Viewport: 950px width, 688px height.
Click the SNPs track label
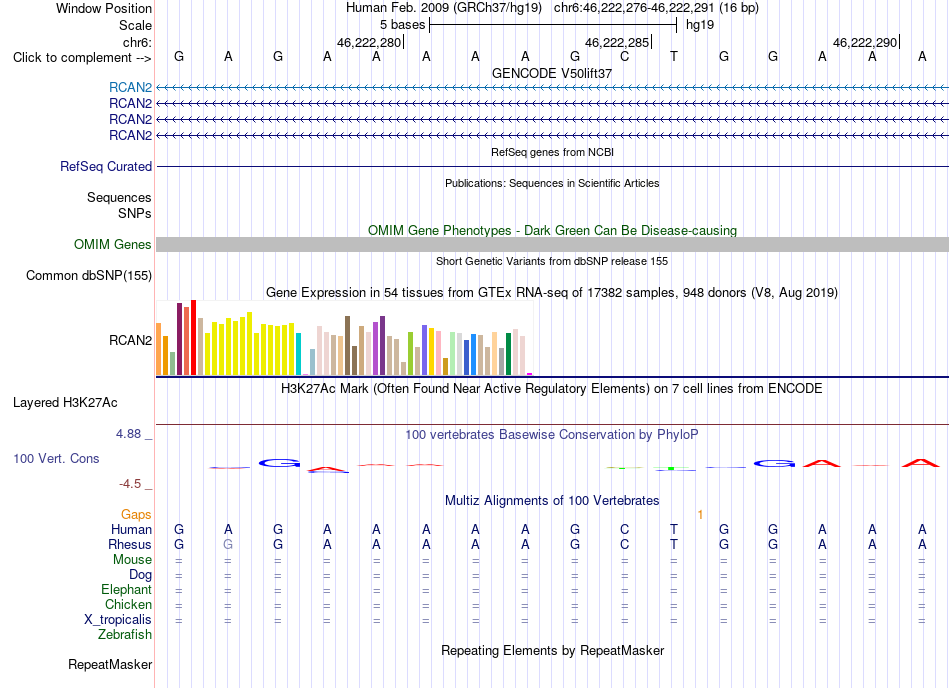[x=135, y=213]
